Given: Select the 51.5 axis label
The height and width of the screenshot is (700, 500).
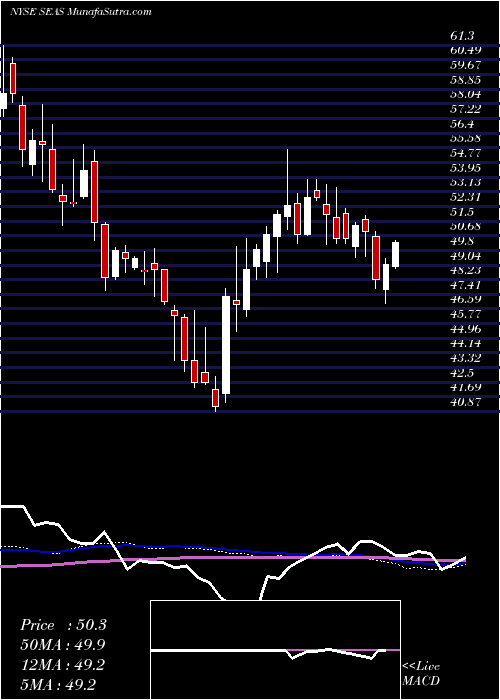Looking at the screenshot, I should pos(462,212).
